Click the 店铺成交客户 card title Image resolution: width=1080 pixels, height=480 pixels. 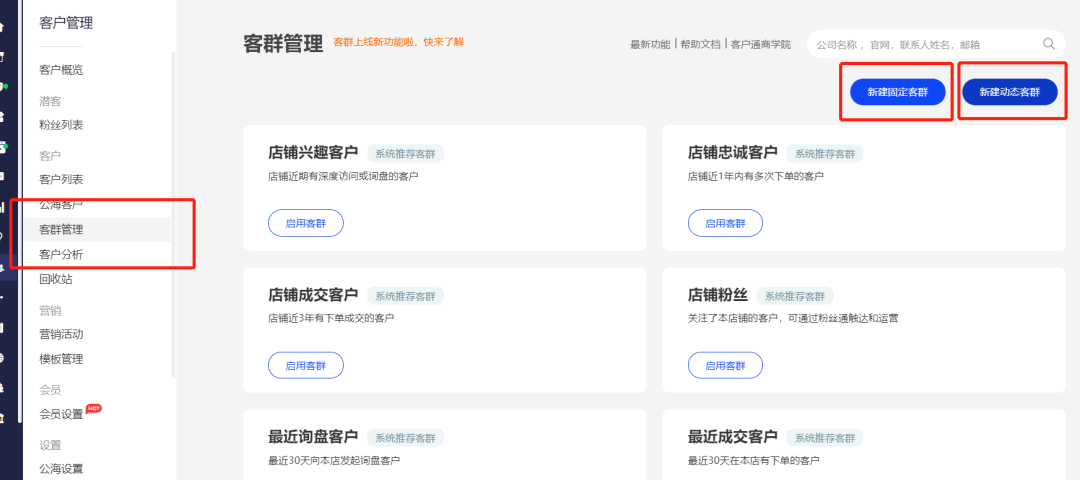tap(313, 296)
